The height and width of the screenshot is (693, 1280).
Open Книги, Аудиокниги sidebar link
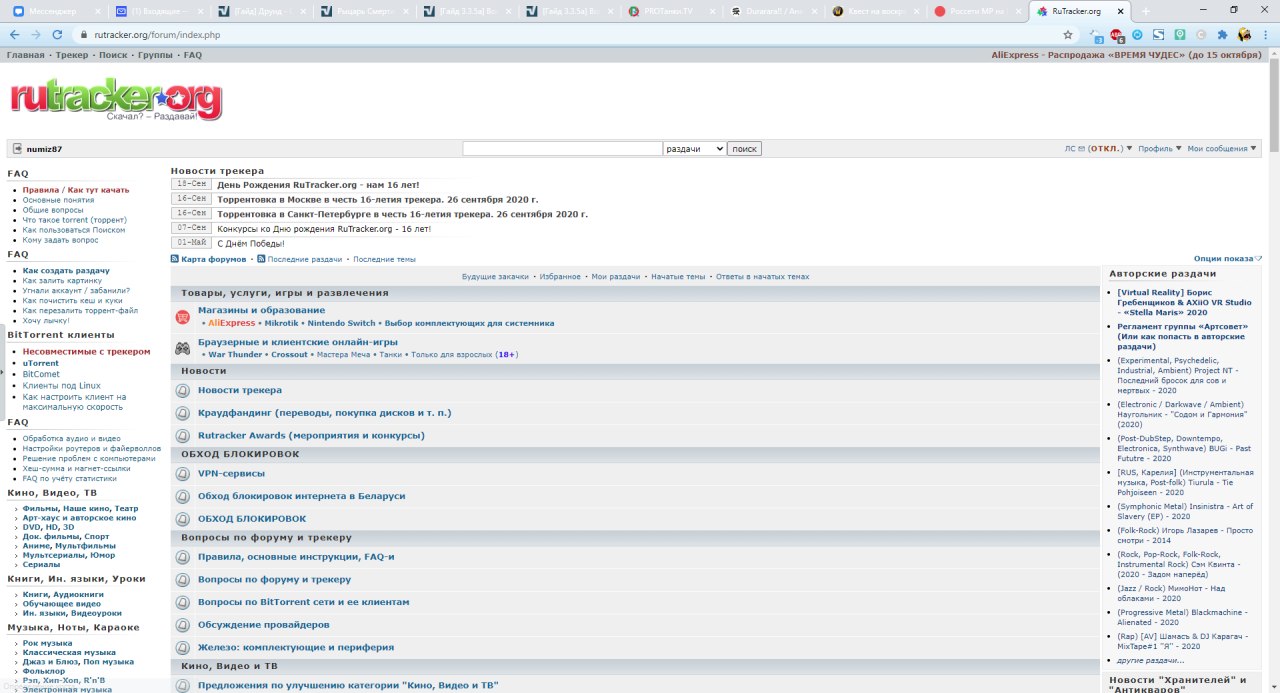pos(63,595)
